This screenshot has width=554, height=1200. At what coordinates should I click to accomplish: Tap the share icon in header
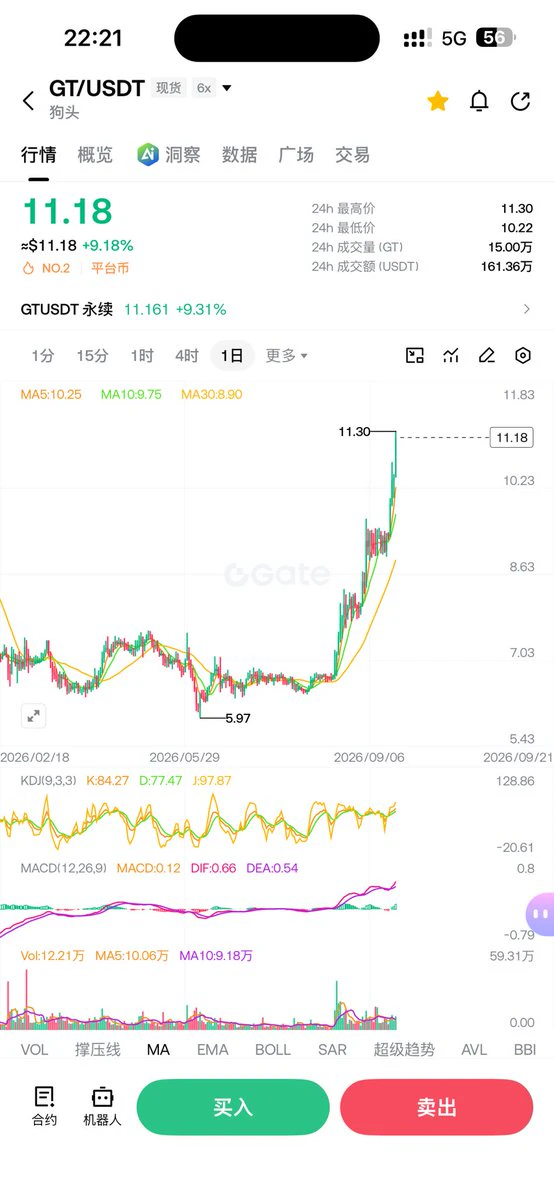(520, 101)
